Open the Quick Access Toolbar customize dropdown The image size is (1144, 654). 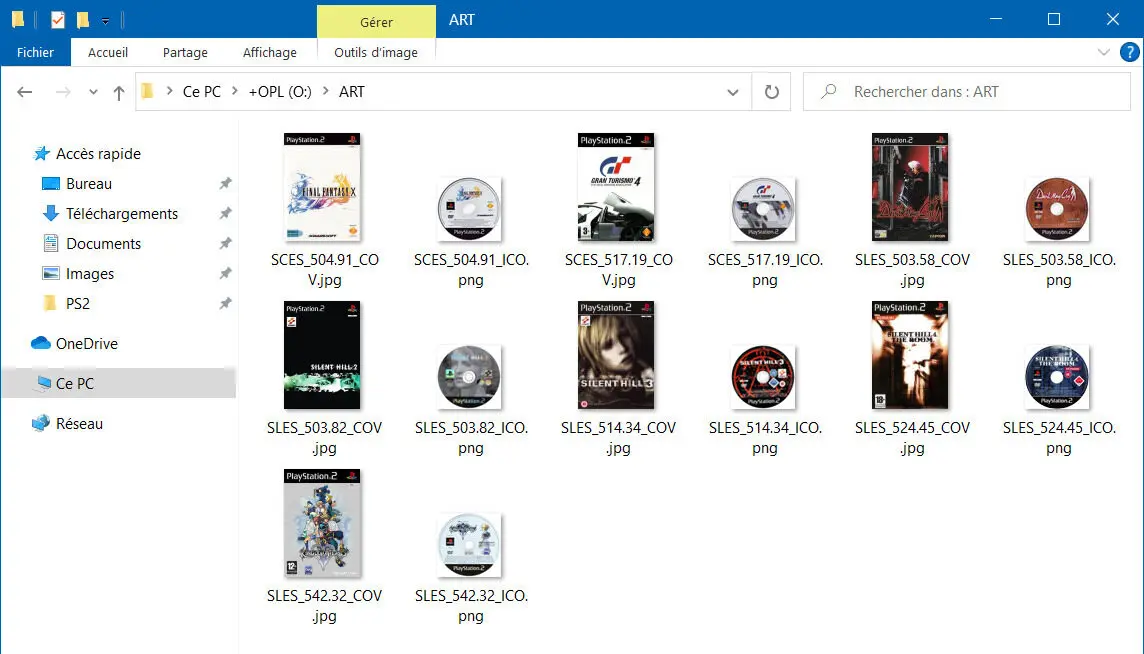click(x=105, y=18)
